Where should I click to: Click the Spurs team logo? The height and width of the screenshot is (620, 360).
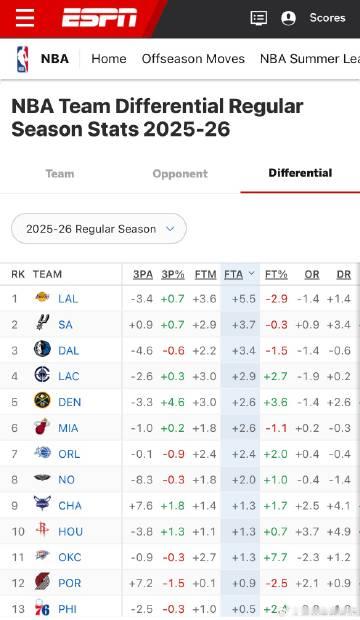(42, 322)
